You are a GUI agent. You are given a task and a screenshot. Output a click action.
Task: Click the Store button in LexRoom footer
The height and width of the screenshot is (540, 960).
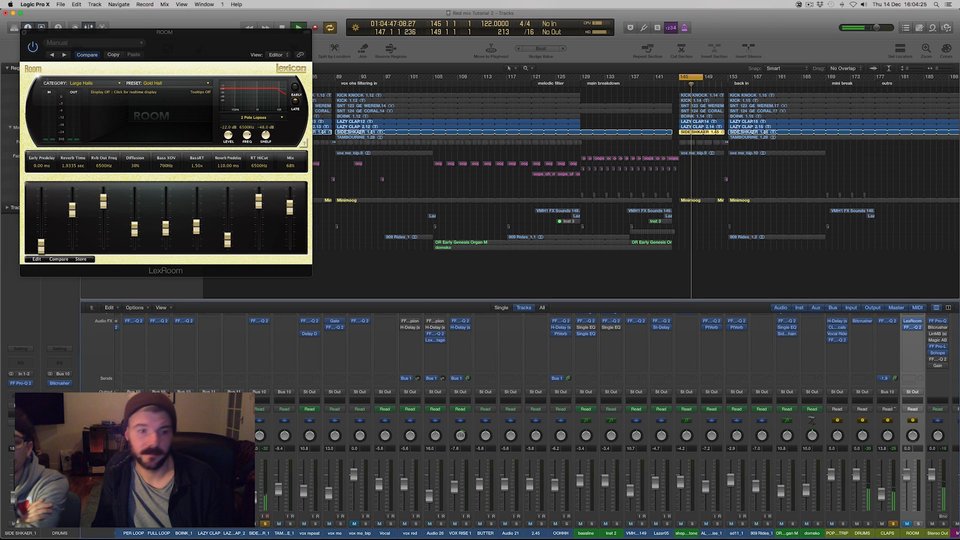[81, 259]
